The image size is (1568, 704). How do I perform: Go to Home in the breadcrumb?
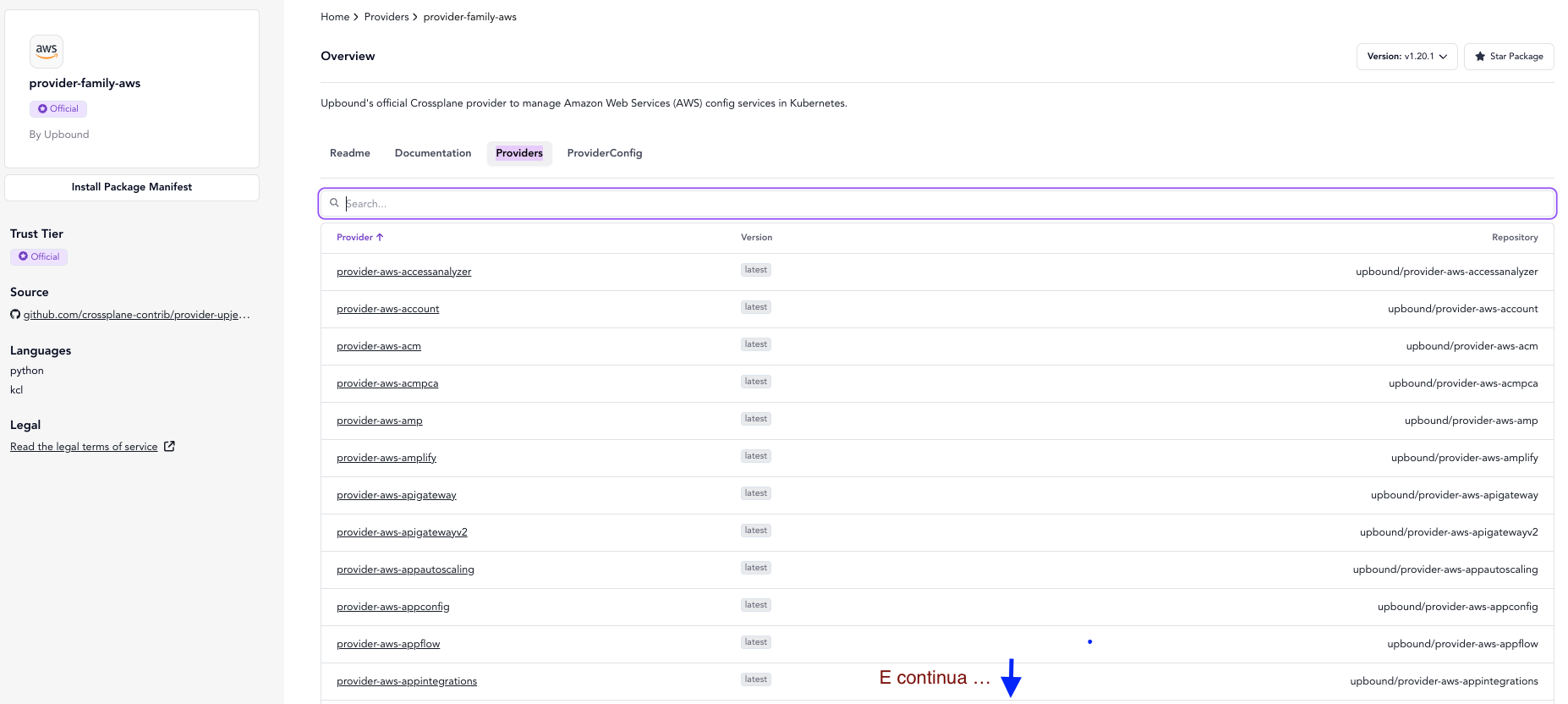pos(335,17)
